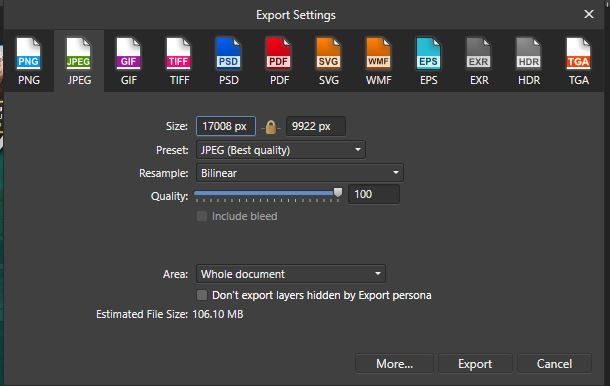Switch to the JPEG format tab
610x386 pixels.
pos(79,61)
